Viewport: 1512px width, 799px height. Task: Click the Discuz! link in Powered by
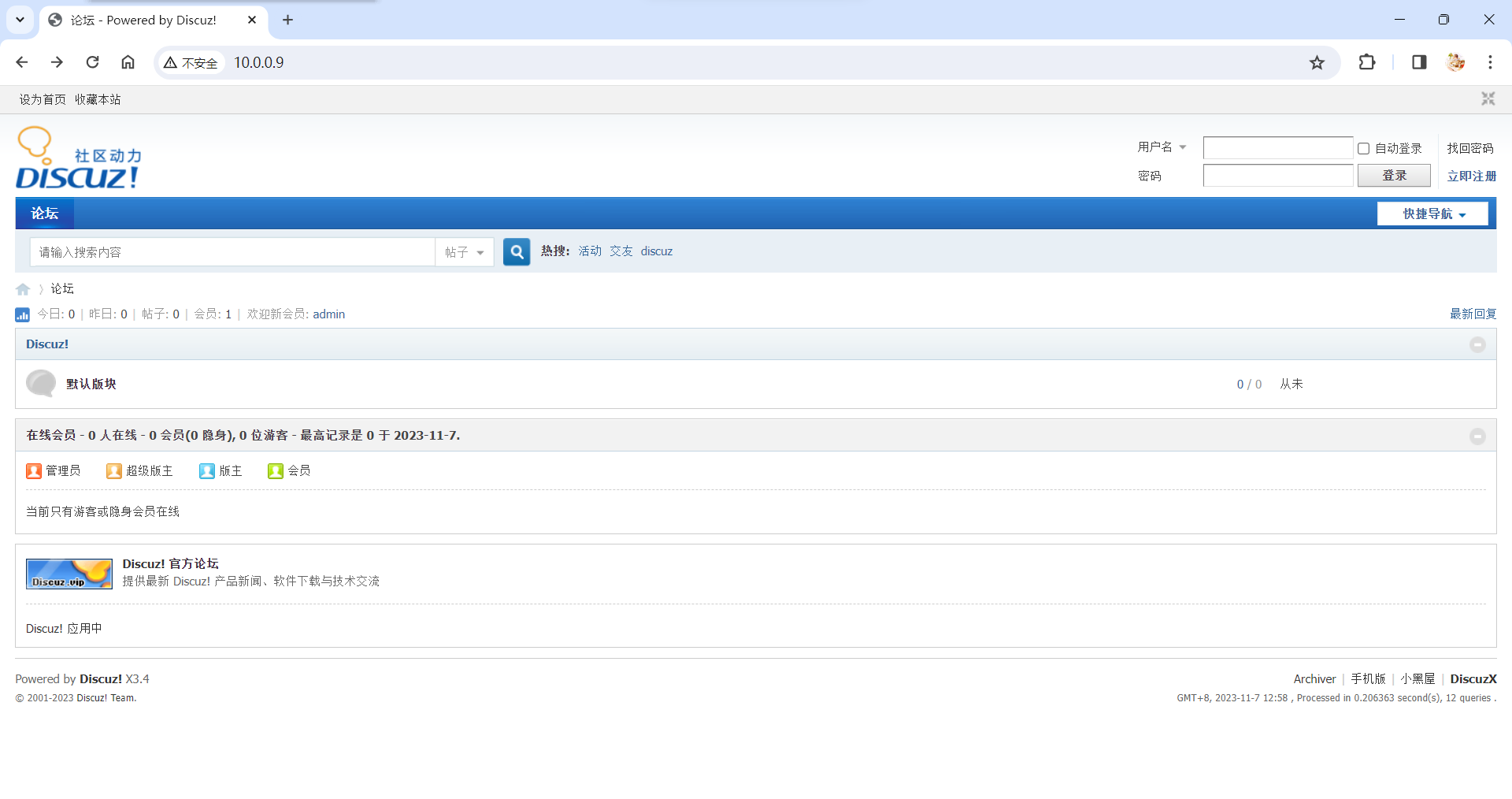[x=101, y=679]
